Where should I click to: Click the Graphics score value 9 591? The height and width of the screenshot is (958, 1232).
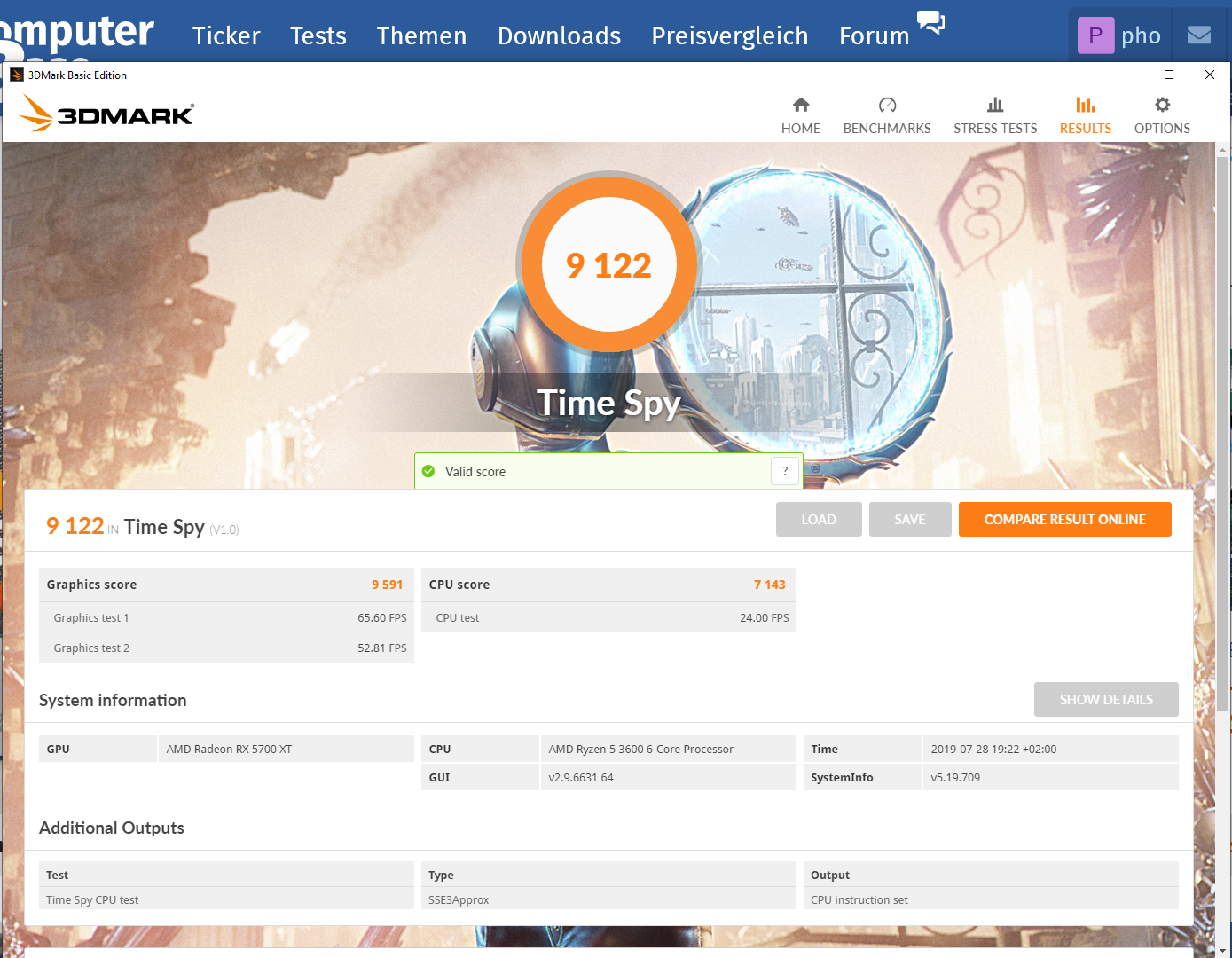[387, 585]
